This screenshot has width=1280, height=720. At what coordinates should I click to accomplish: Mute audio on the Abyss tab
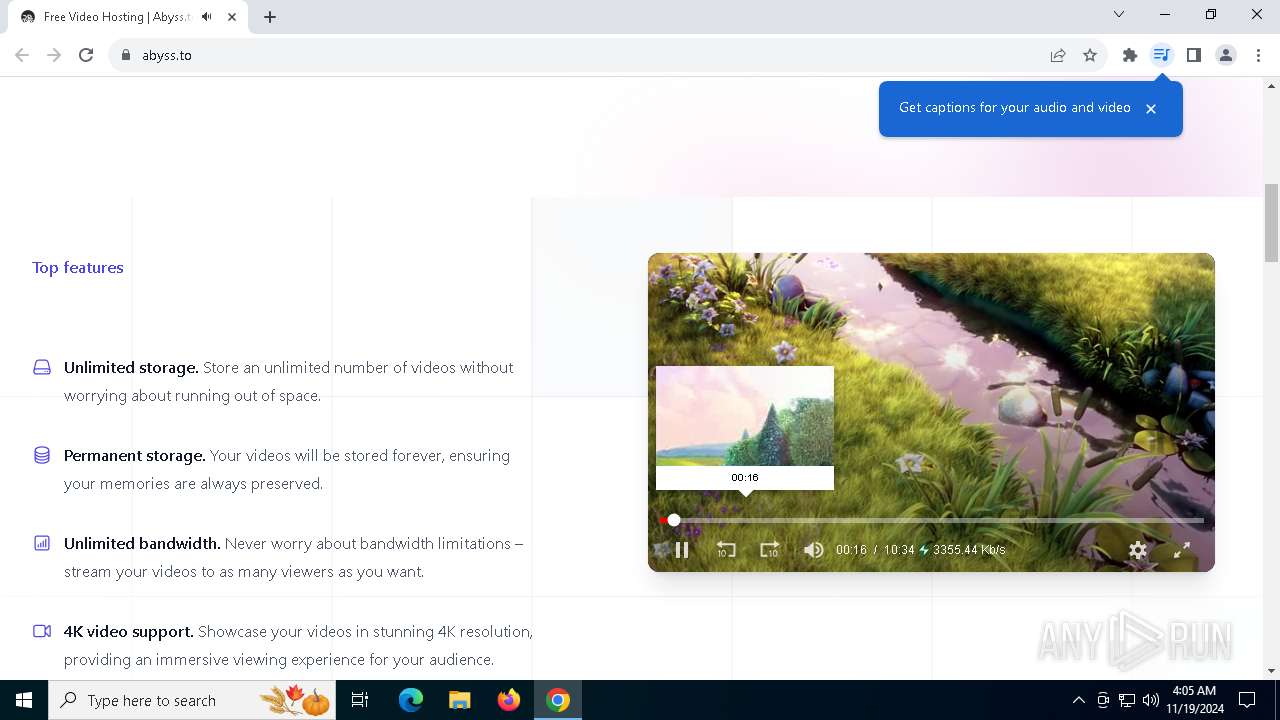[x=206, y=17]
